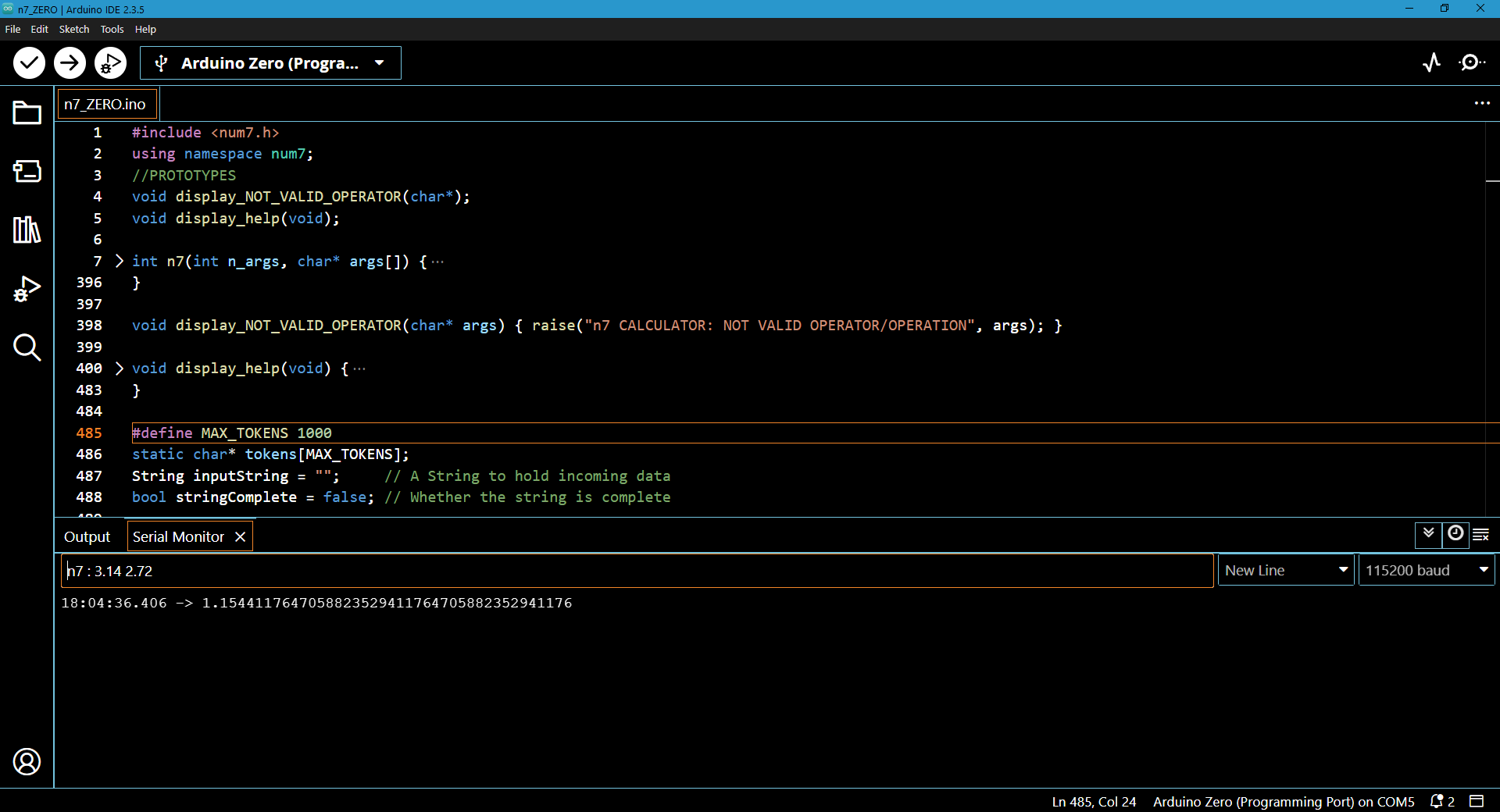Clear the Serial Monitor output

tap(1481, 535)
